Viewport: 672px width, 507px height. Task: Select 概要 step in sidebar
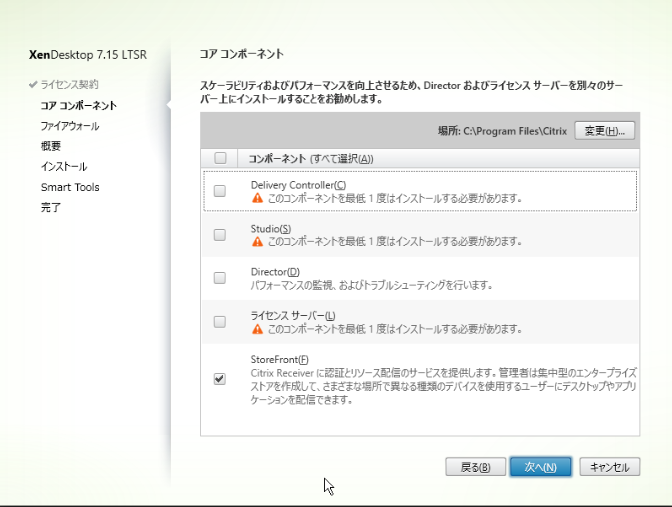click(51, 146)
